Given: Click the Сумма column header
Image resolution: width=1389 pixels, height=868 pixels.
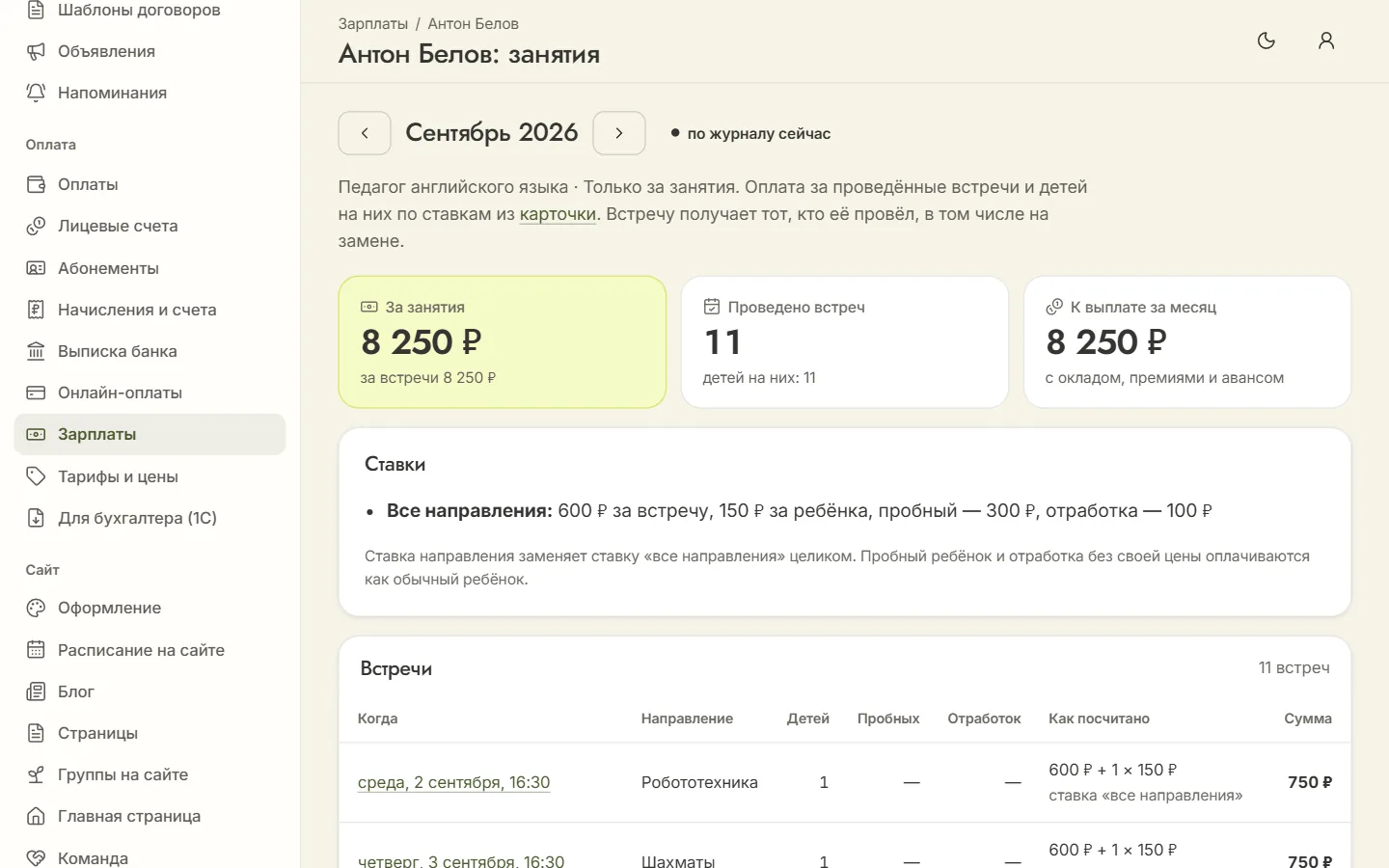Looking at the screenshot, I should click(x=1308, y=719).
